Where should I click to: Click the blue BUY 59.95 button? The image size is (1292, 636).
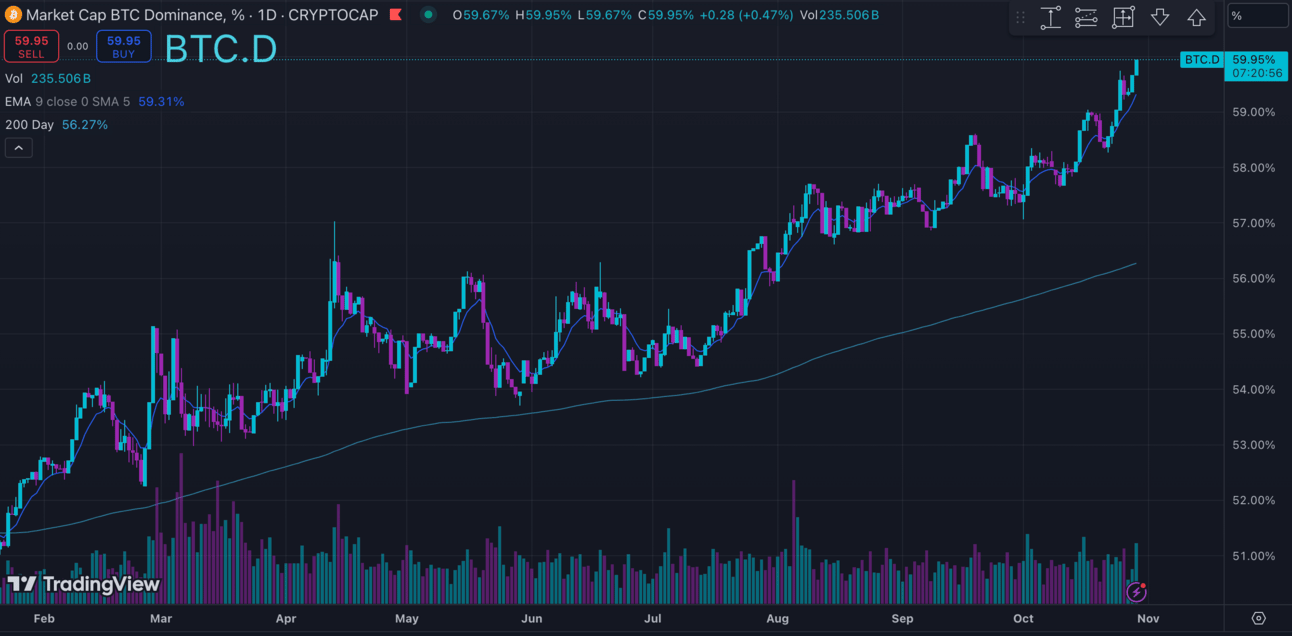pyautogui.click(x=124, y=47)
